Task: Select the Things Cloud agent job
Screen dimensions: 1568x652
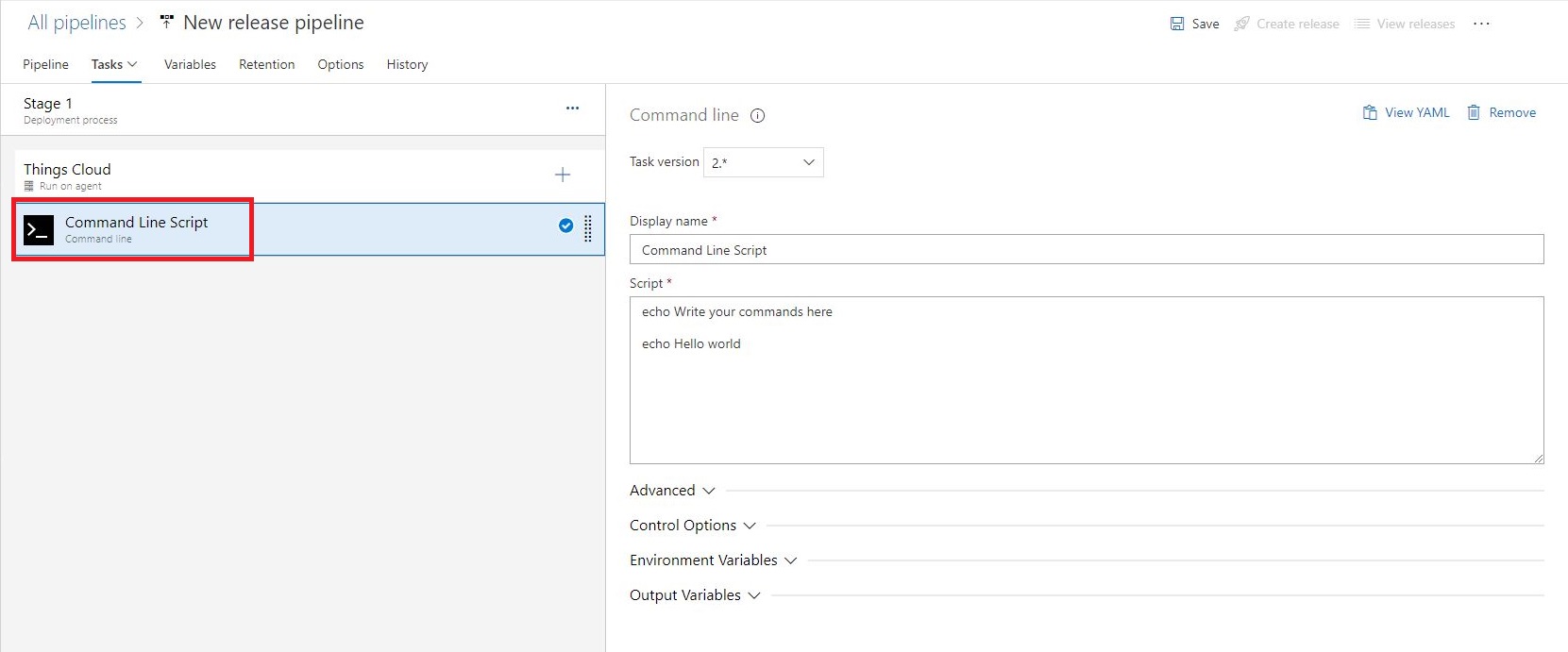Action: point(67,175)
